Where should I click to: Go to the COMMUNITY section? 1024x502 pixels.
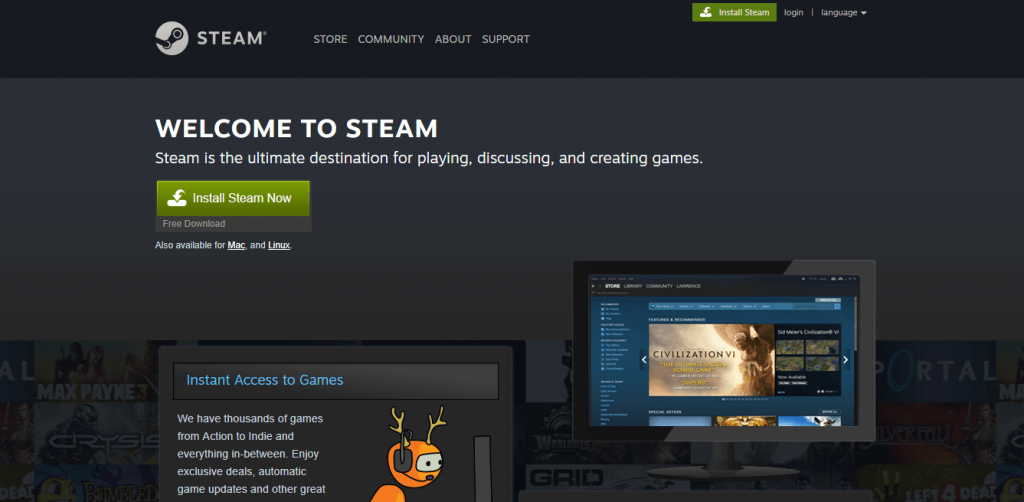[x=391, y=40]
